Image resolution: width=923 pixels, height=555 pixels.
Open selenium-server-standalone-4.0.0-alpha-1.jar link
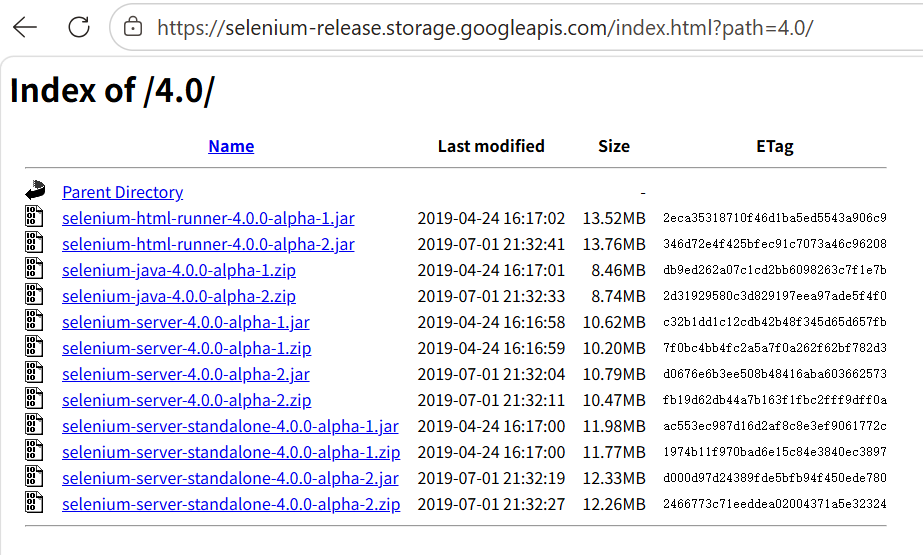point(230,426)
